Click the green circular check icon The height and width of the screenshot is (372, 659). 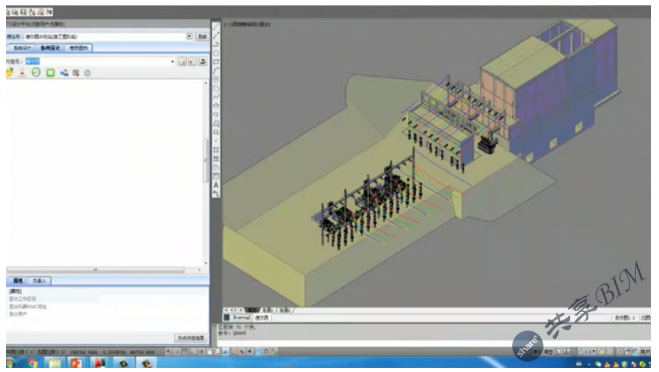pyautogui.click(x=36, y=73)
